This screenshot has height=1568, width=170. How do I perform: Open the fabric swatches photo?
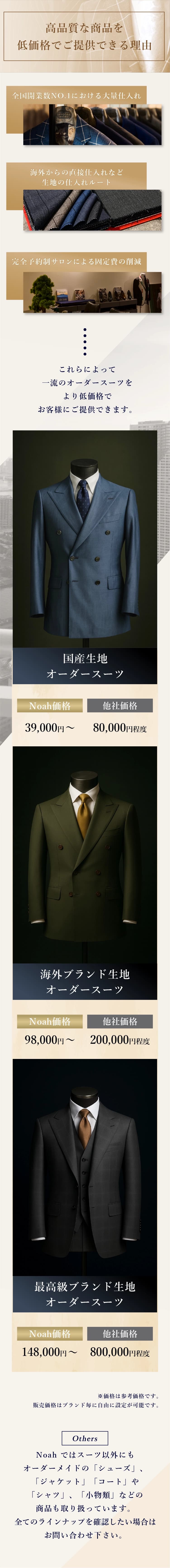92,210
